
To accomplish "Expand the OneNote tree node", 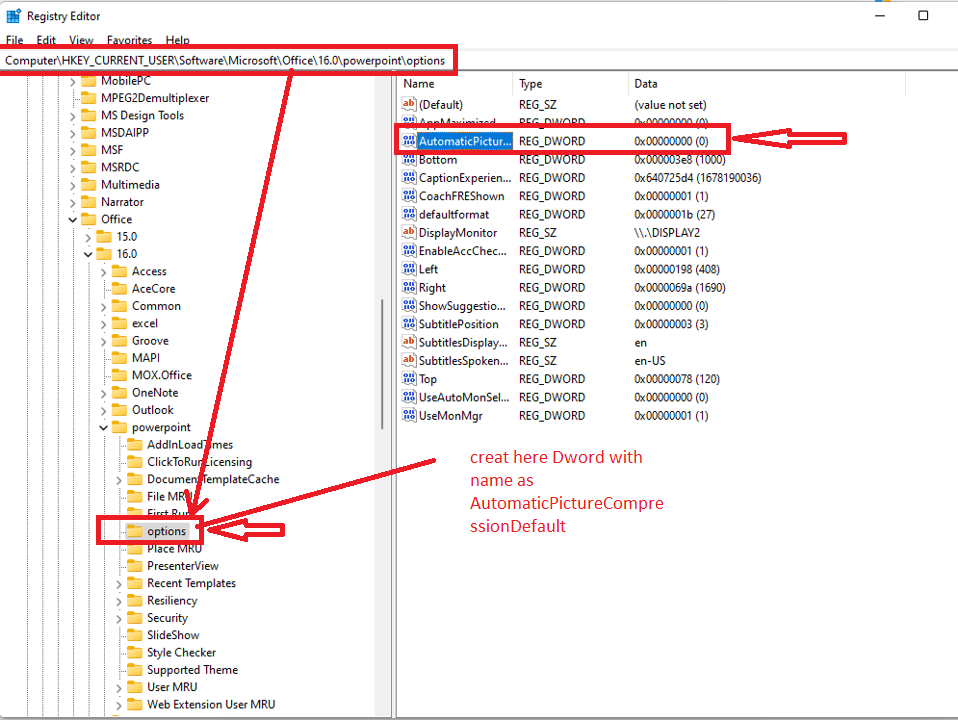I will pyautogui.click(x=103, y=393).
